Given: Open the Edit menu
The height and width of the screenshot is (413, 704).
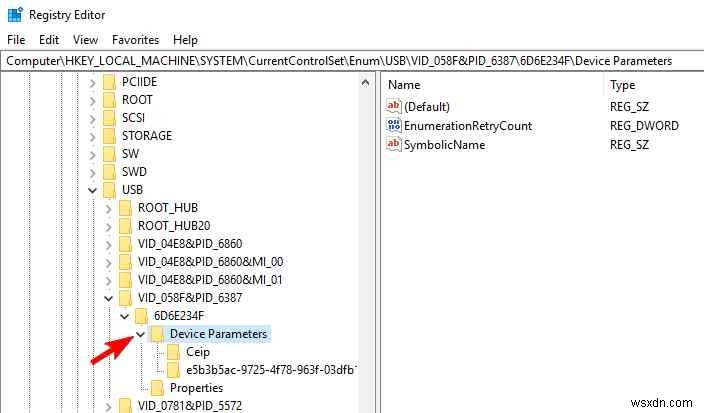Looking at the screenshot, I should (x=49, y=40).
